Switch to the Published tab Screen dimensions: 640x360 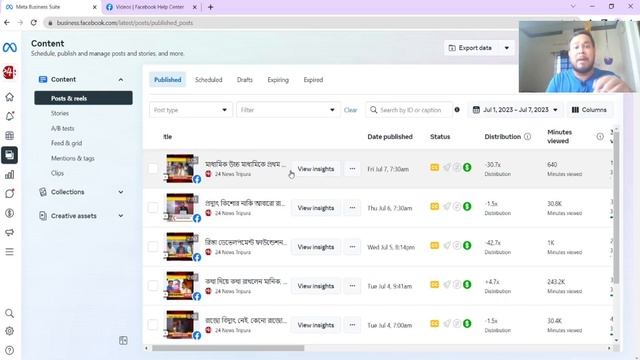(x=167, y=80)
